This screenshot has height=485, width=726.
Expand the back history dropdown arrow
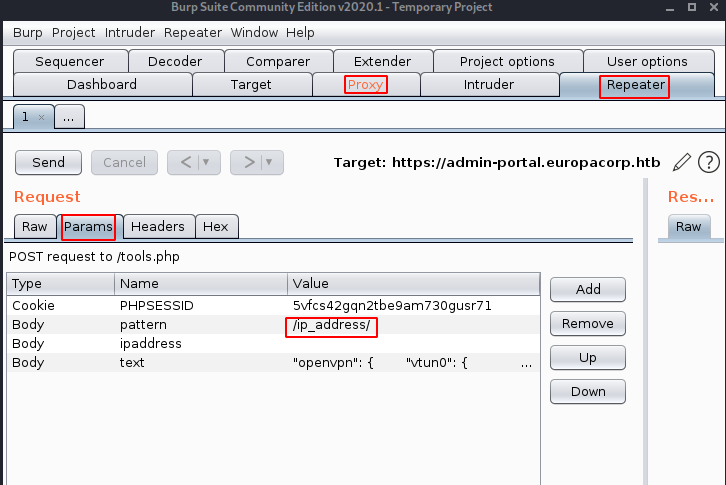(206, 162)
